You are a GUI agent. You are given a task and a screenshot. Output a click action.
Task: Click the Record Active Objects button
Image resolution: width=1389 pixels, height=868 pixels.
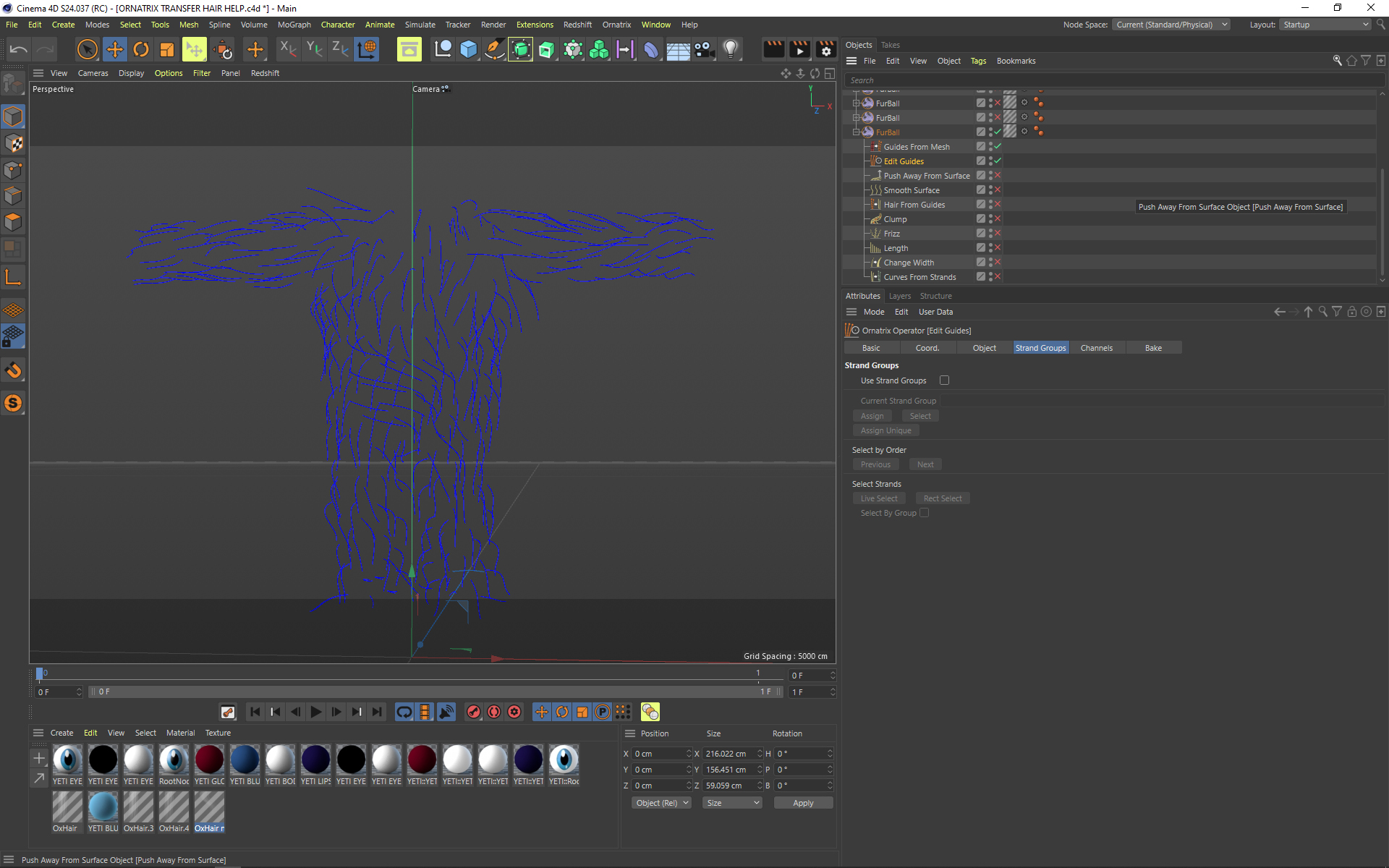click(473, 712)
